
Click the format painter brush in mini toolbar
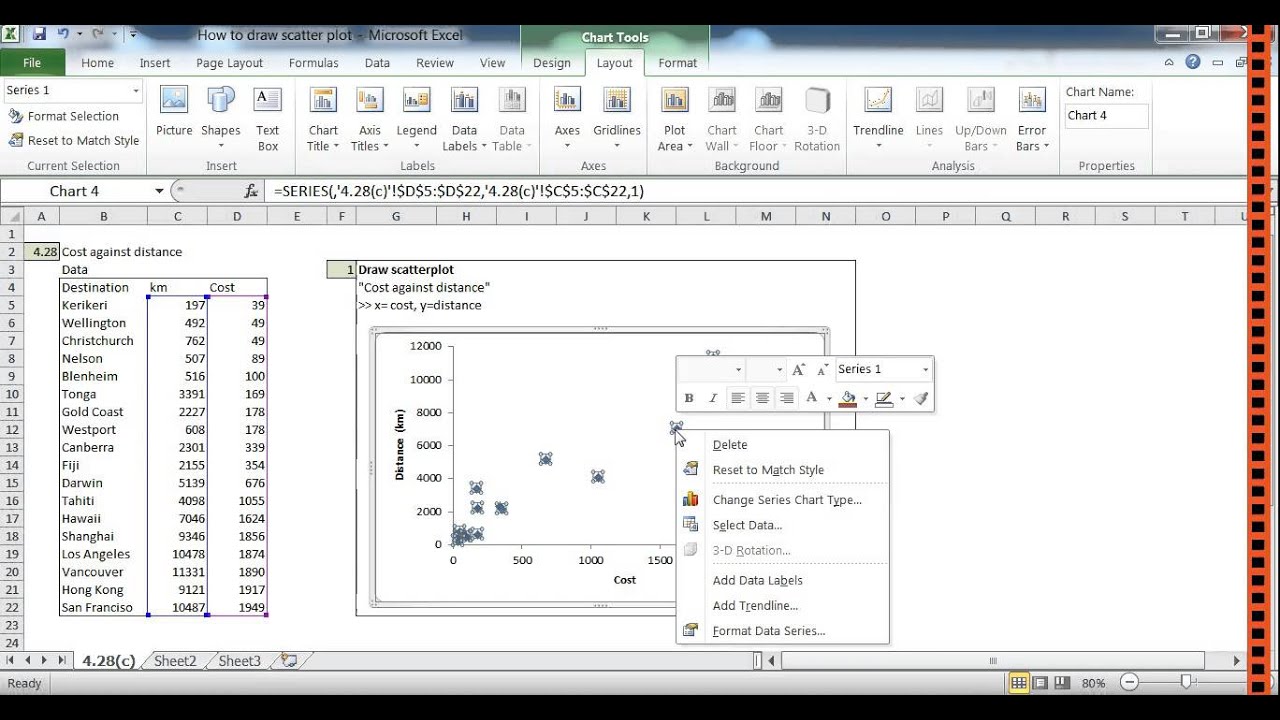coord(921,398)
